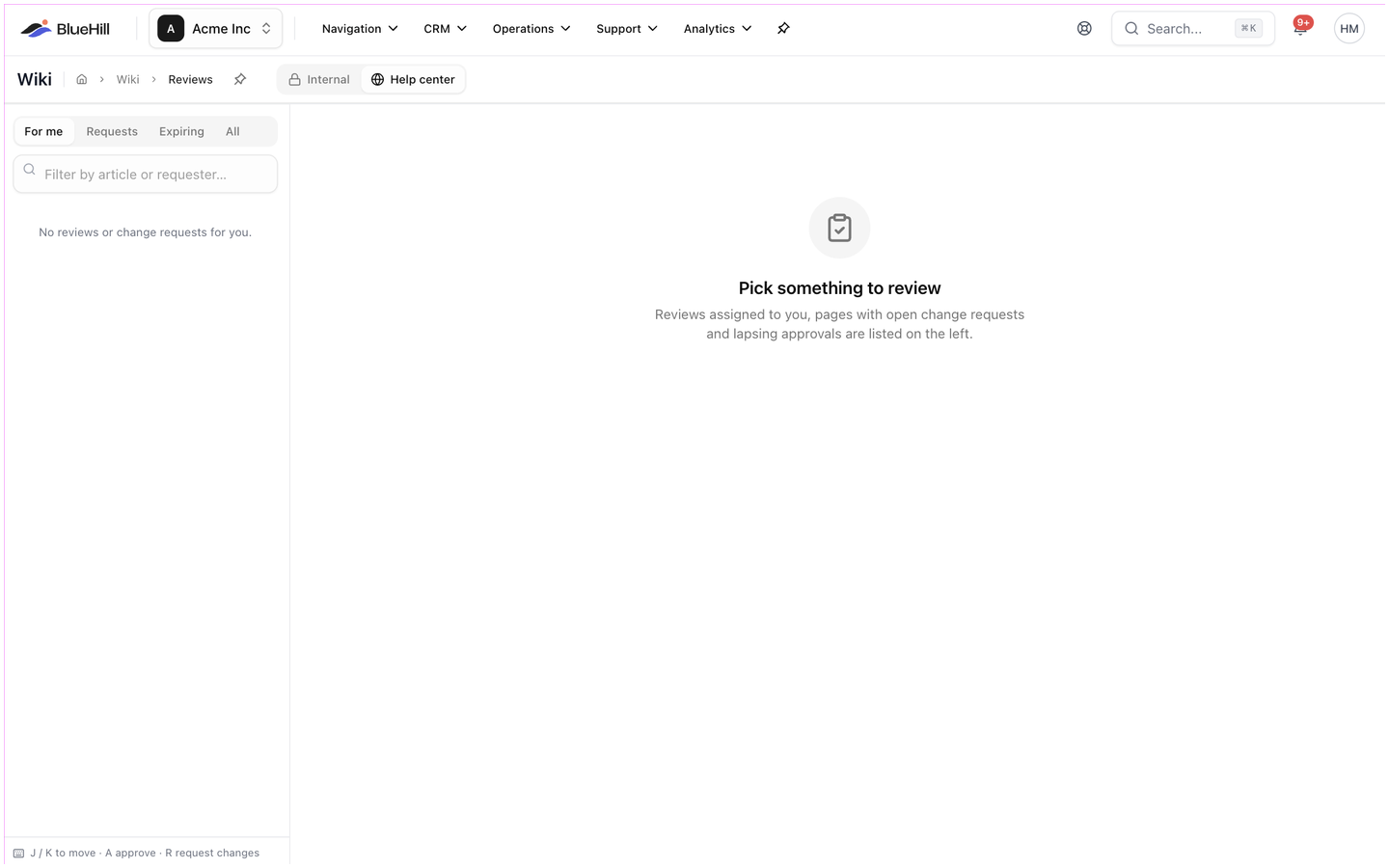Switch to the Requests tab
The height and width of the screenshot is (868, 1389).
point(112,132)
